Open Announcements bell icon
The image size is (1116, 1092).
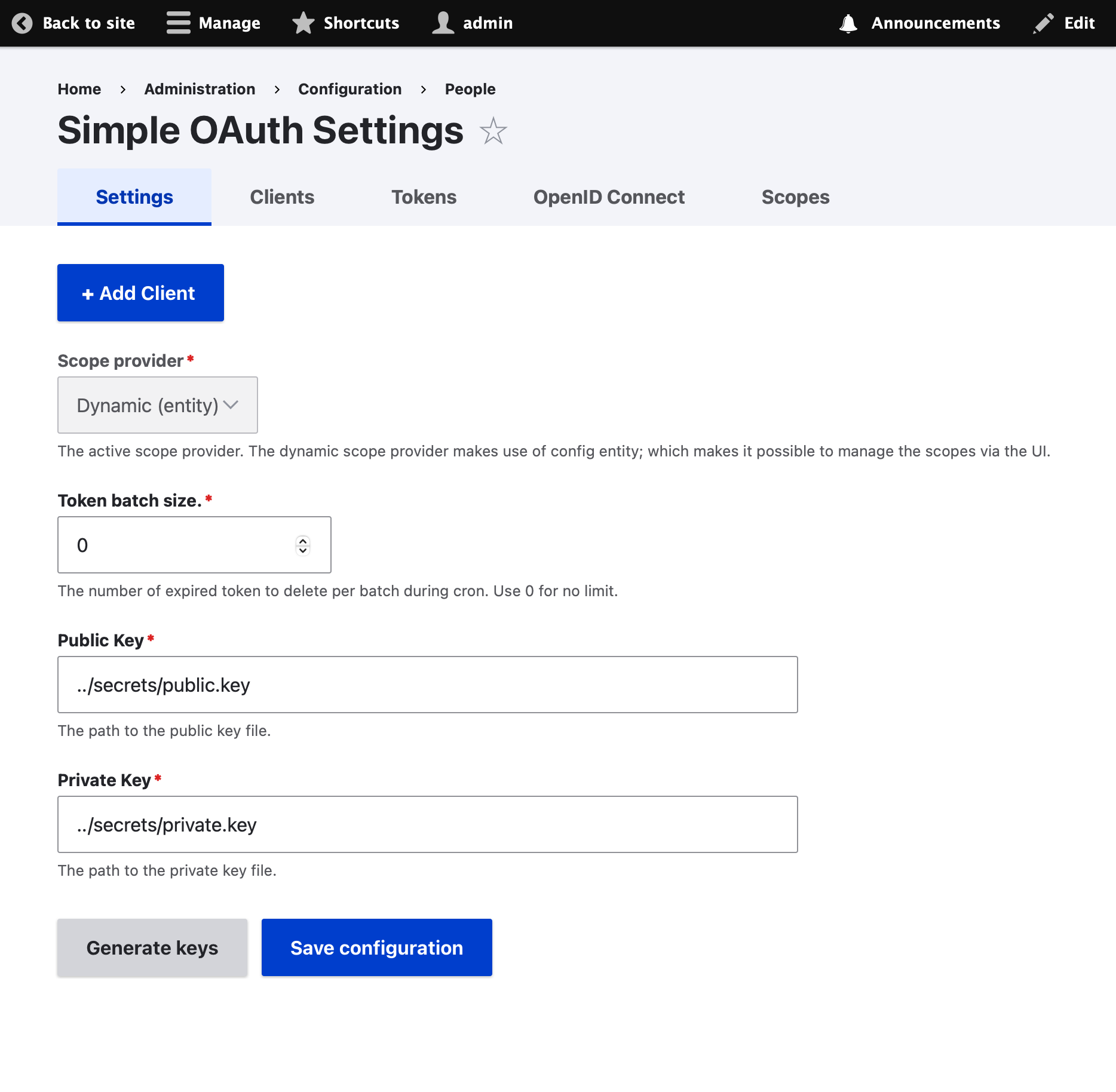(x=848, y=23)
